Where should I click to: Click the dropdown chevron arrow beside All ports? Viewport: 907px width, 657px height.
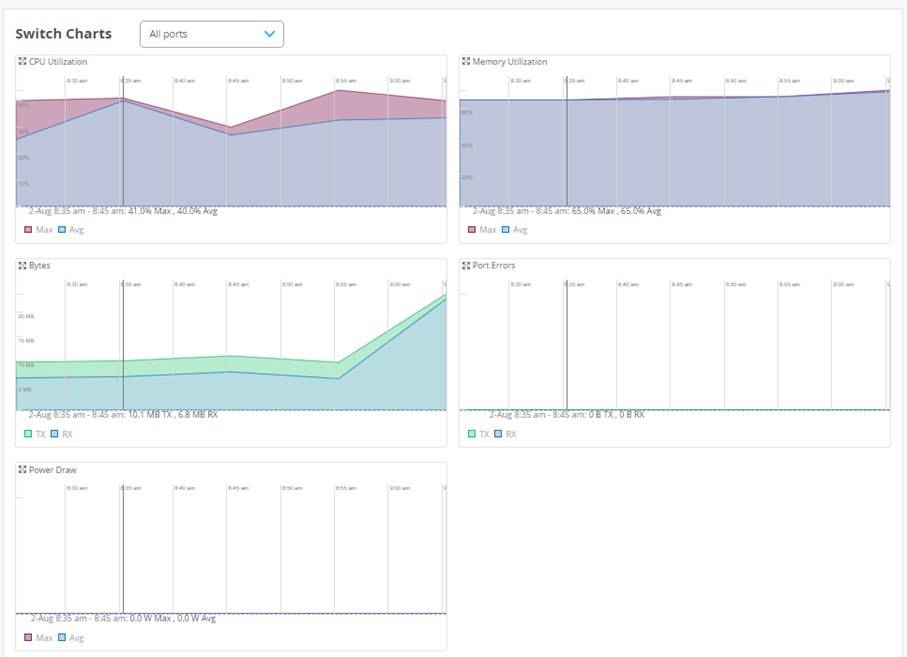point(269,34)
